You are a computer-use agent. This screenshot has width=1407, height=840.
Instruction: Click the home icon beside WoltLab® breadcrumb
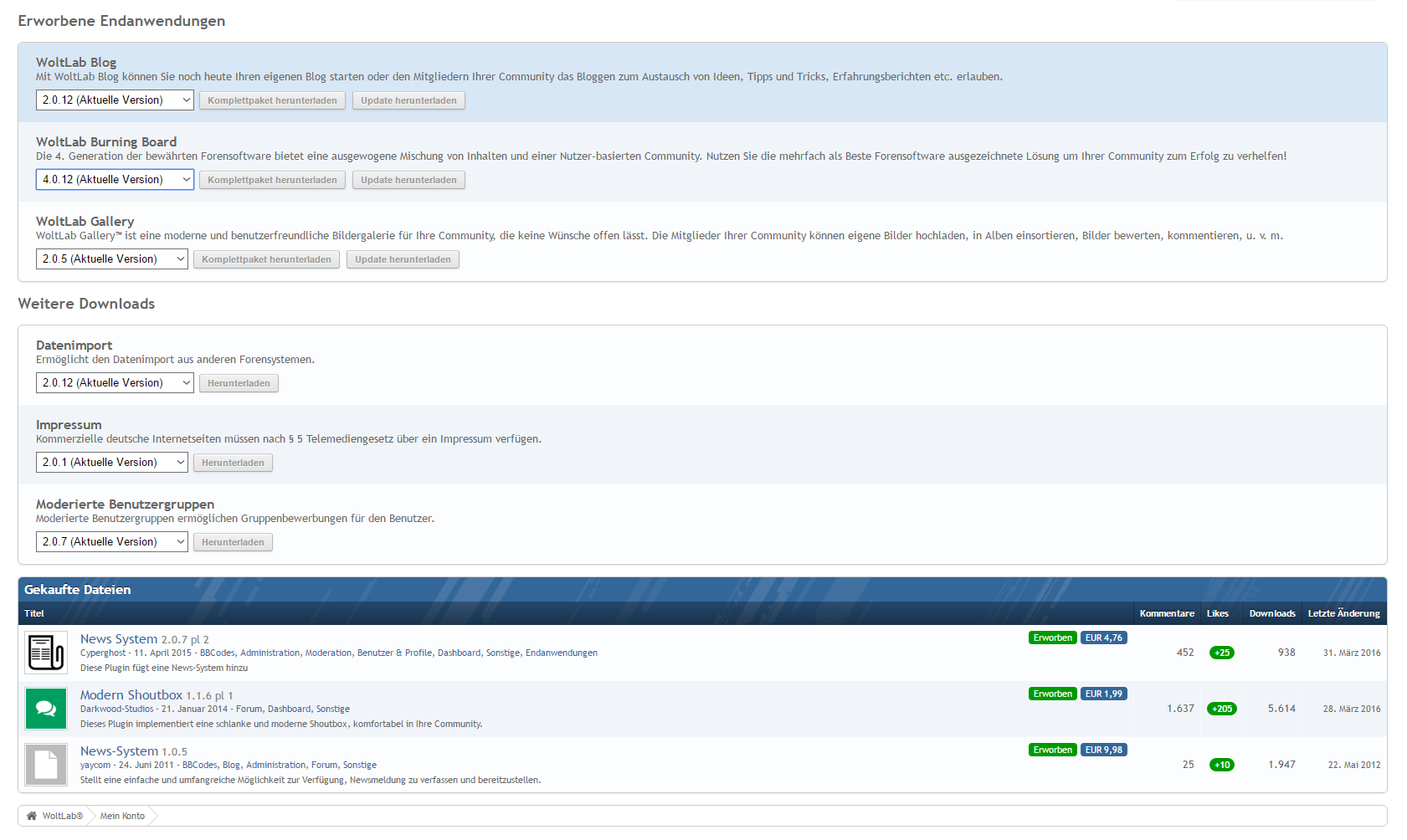[x=32, y=816]
